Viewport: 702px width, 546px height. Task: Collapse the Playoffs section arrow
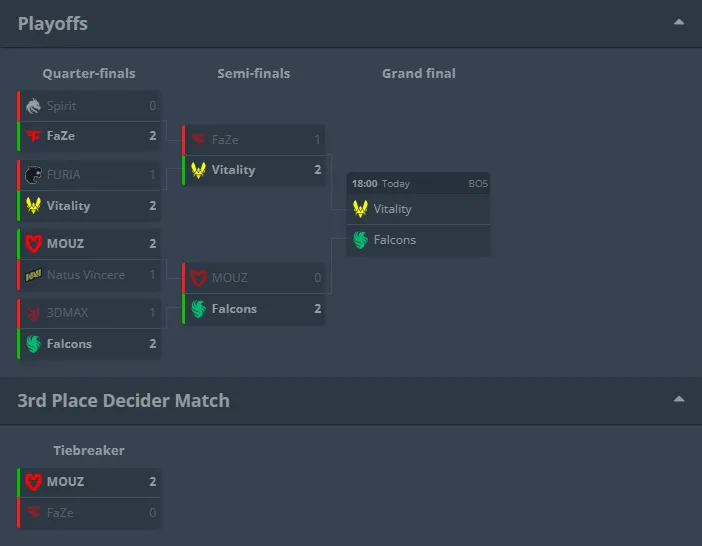click(x=679, y=22)
